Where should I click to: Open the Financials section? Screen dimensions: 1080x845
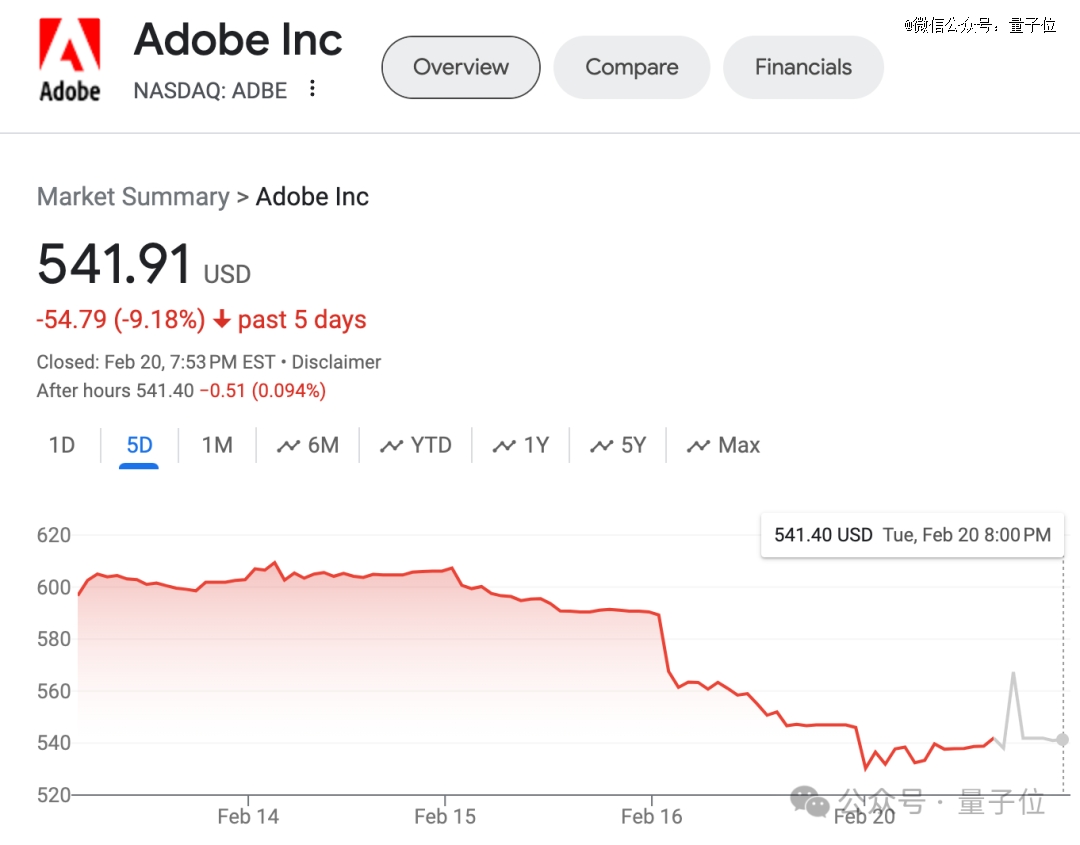[803, 67]
